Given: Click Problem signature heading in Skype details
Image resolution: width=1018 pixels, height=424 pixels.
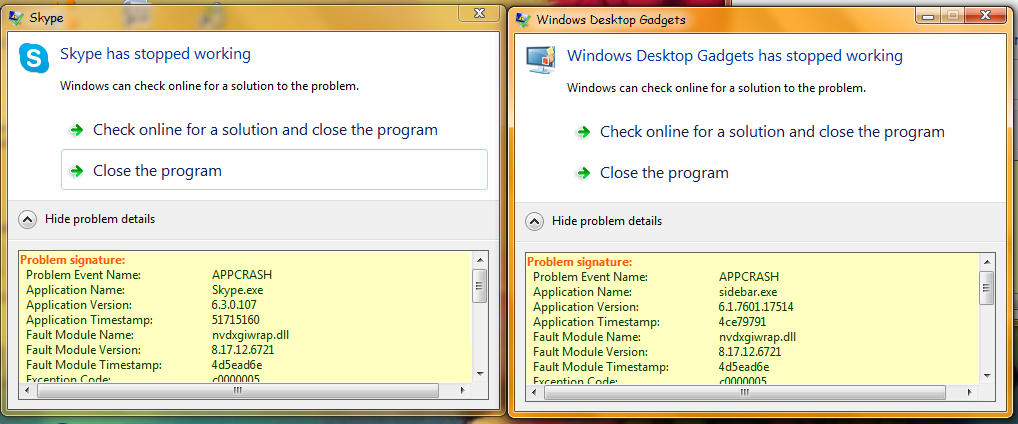Looking at the screenshot, I should [x=73, y=260].
